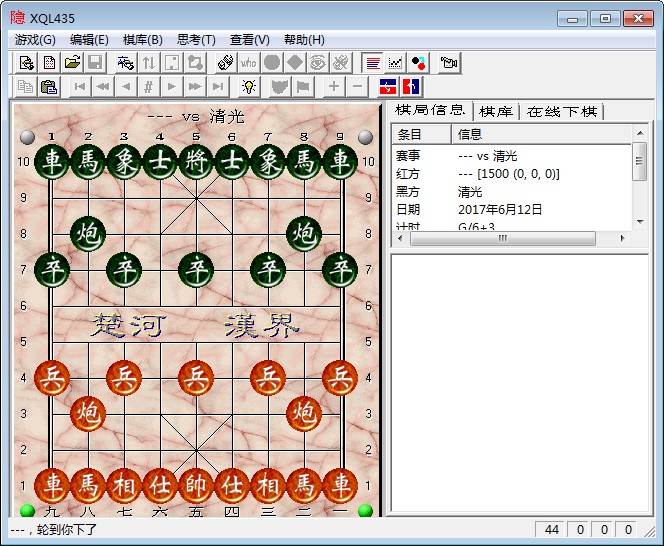Click the status bar value 44
The image size is (664, 546).
[551, 529]
